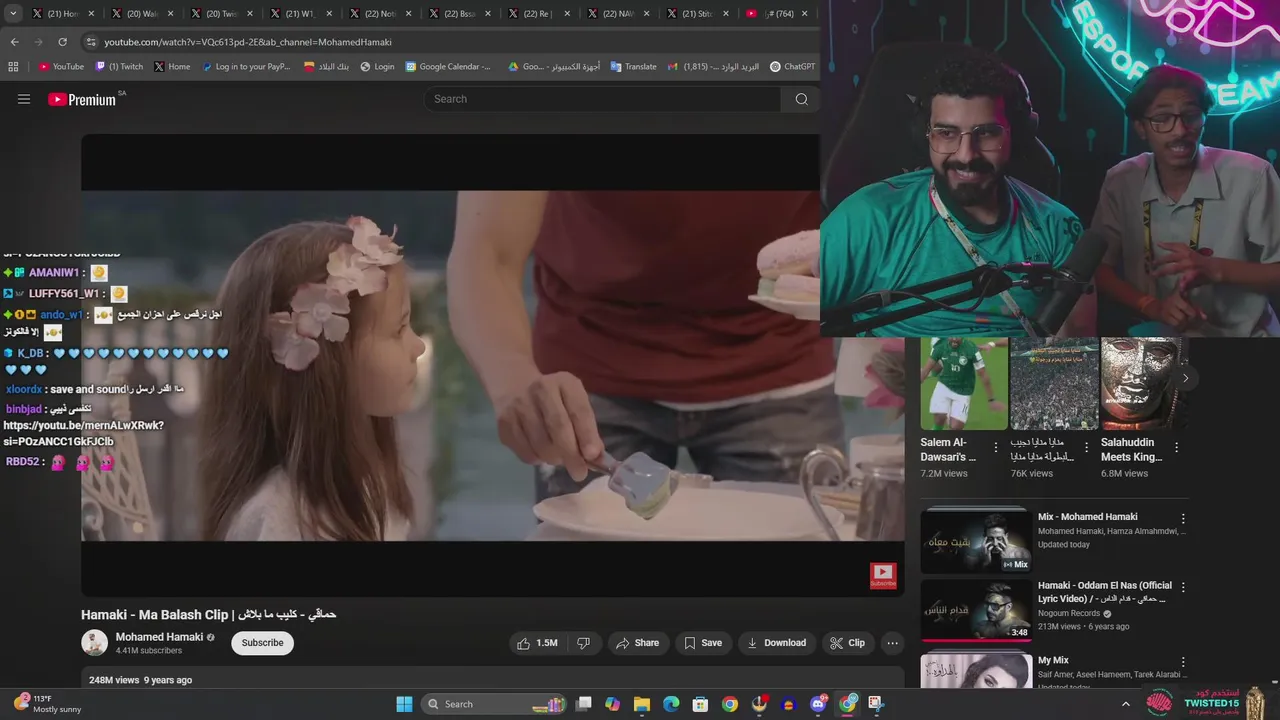The image size is (1280, 720).
Task: Open Task View on taskbar
Action: pyautogui.click(x=584, y=704)
